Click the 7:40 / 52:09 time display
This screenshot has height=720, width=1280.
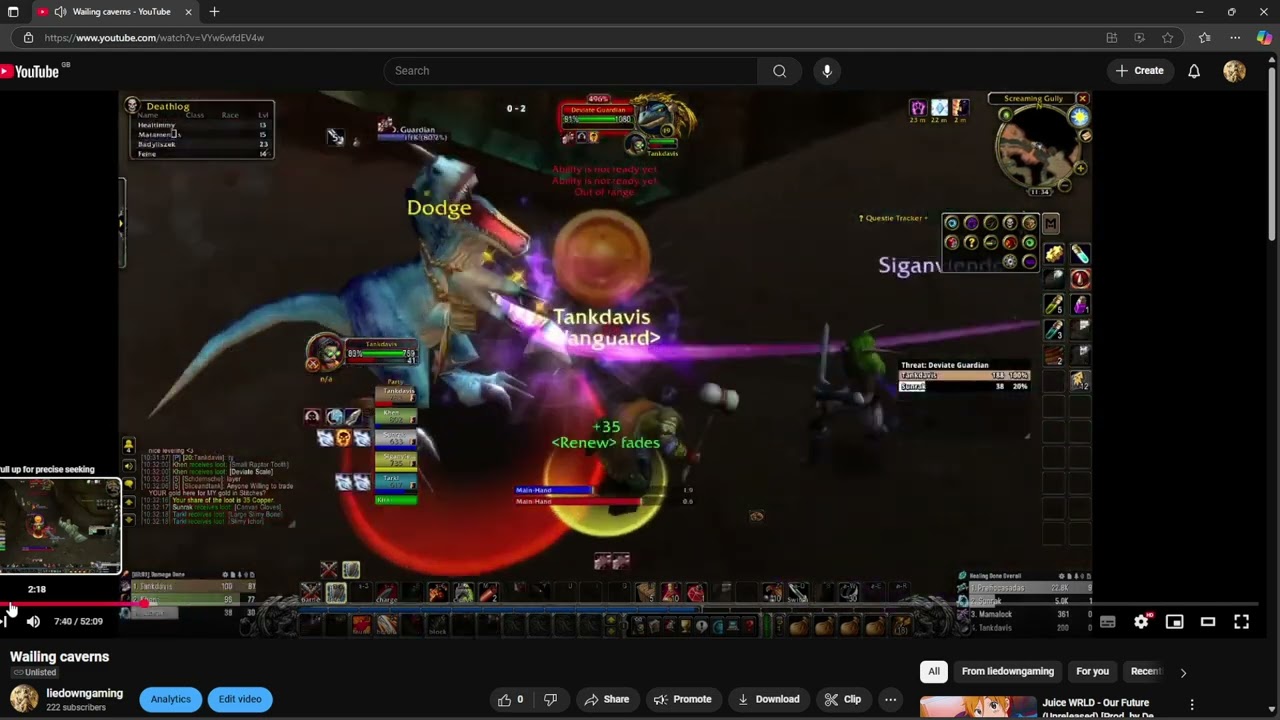(78, 622)
